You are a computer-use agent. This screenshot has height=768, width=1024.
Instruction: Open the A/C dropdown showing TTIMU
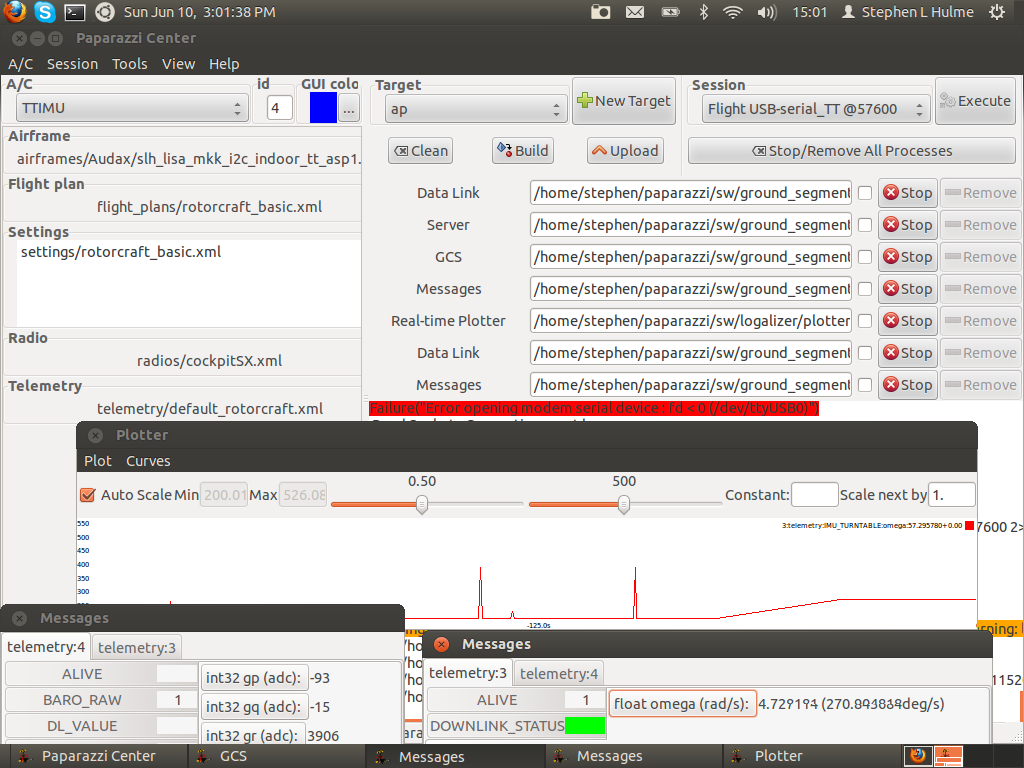coord(132,108)
